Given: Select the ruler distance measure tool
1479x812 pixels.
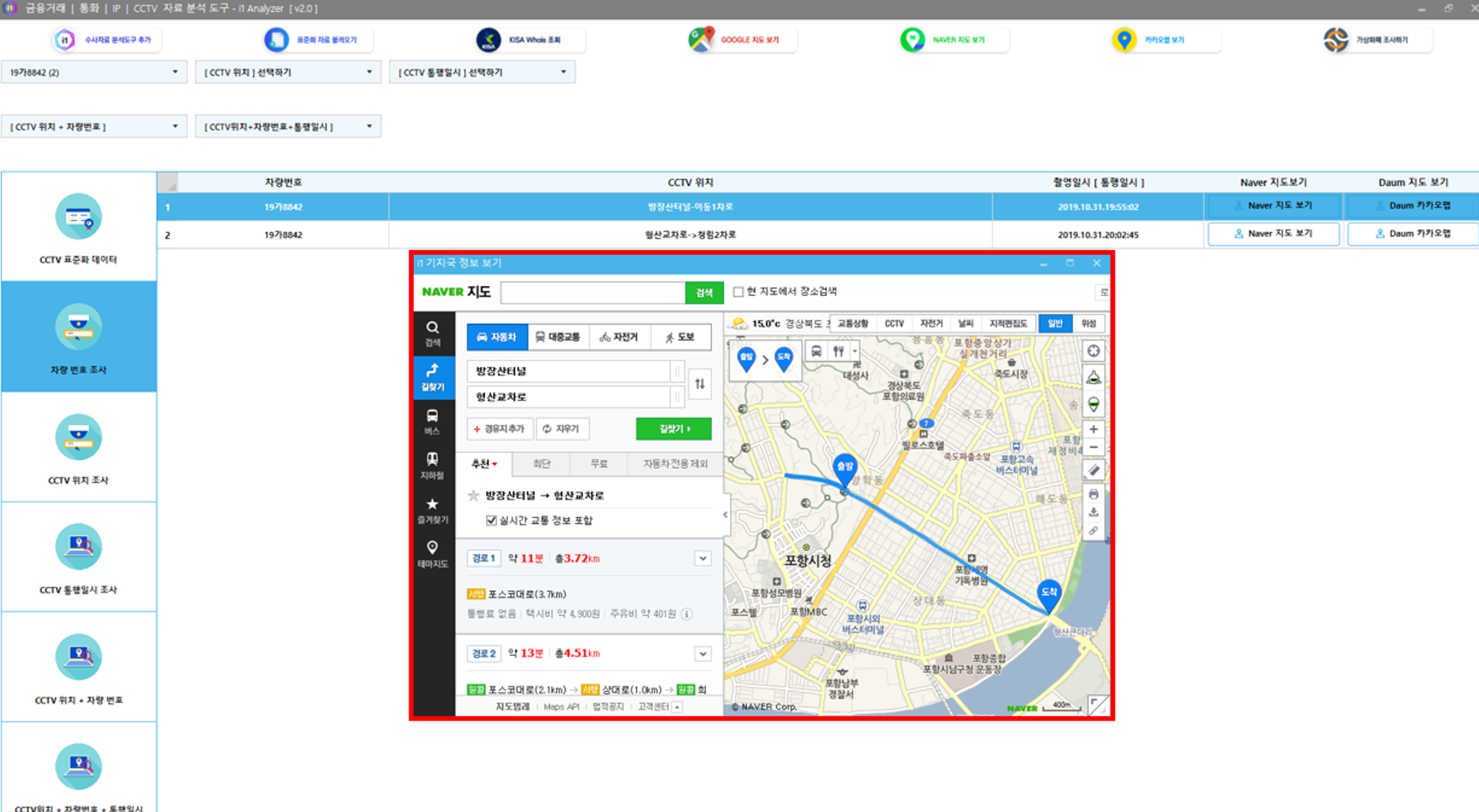Looking at the screenshot, I should [1093, 471].
